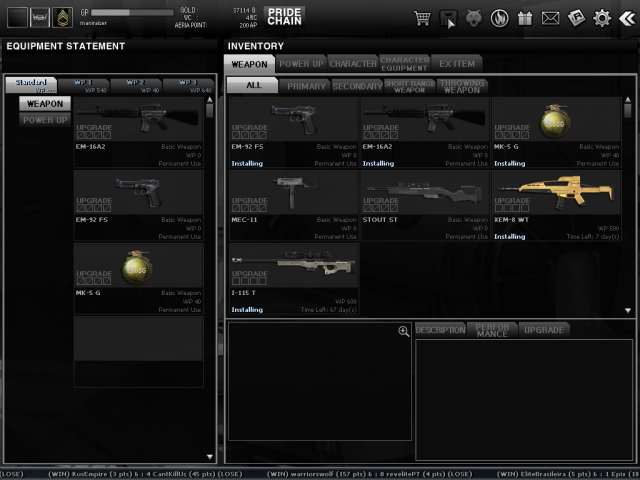The image size is (640, 480).
Task: Open the gift box icon
Action: [525, 18]
